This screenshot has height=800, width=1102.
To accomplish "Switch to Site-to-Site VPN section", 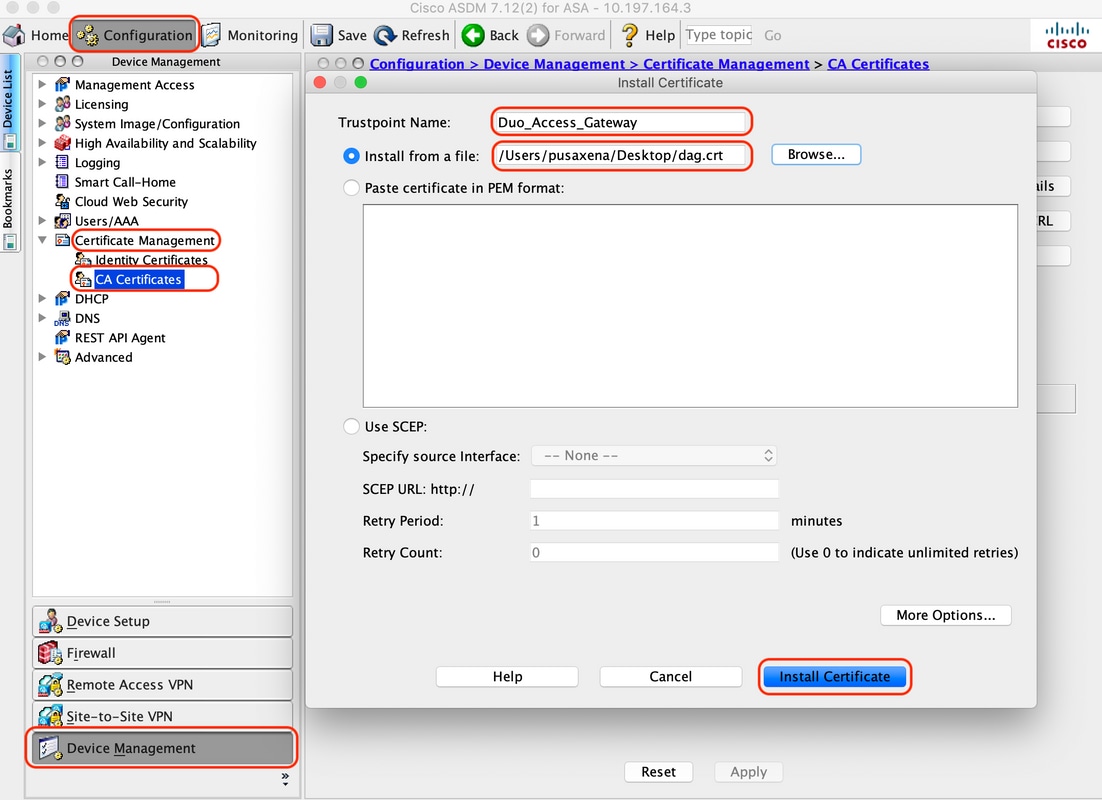I will (x=162, y=716).
